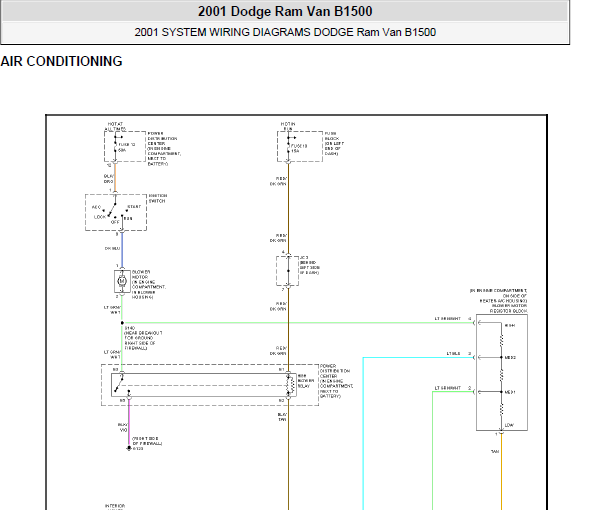This screenshot has width=604, height=510.
Task: Click the S140 splice dot on the green wire
Action: coord(122,323)
